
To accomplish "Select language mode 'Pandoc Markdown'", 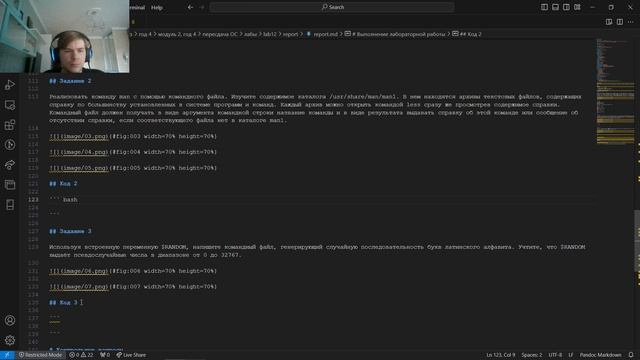I will click(x=600, y=355).
